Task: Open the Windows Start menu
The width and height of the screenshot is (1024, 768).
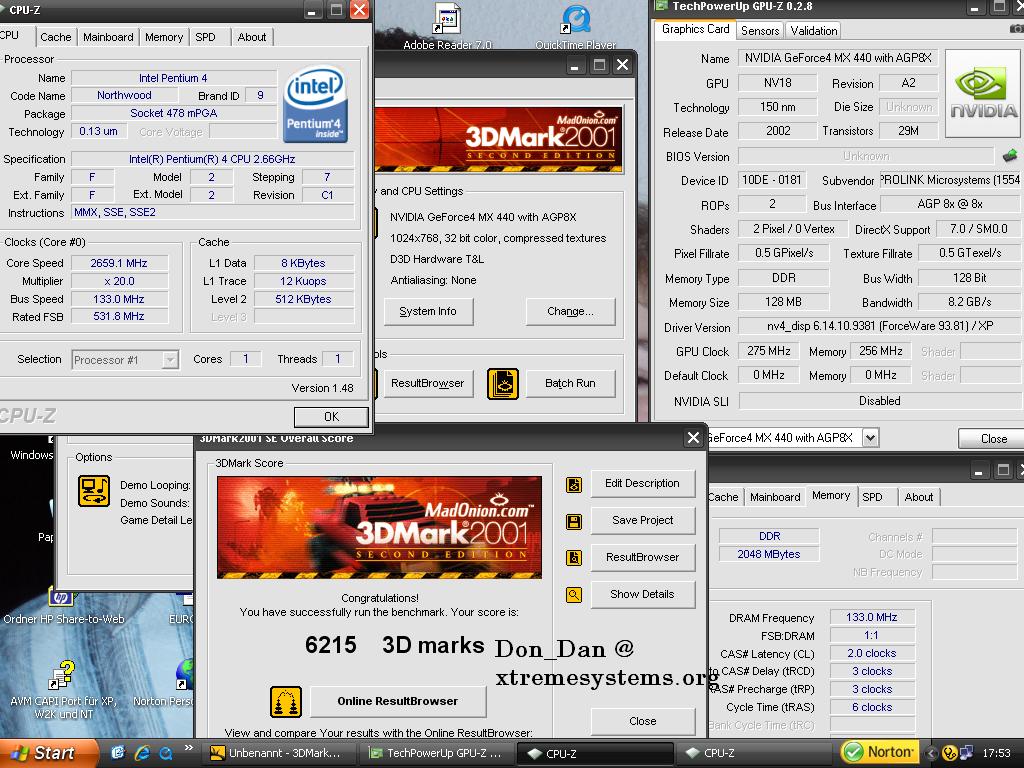Action: coord(48,753)
